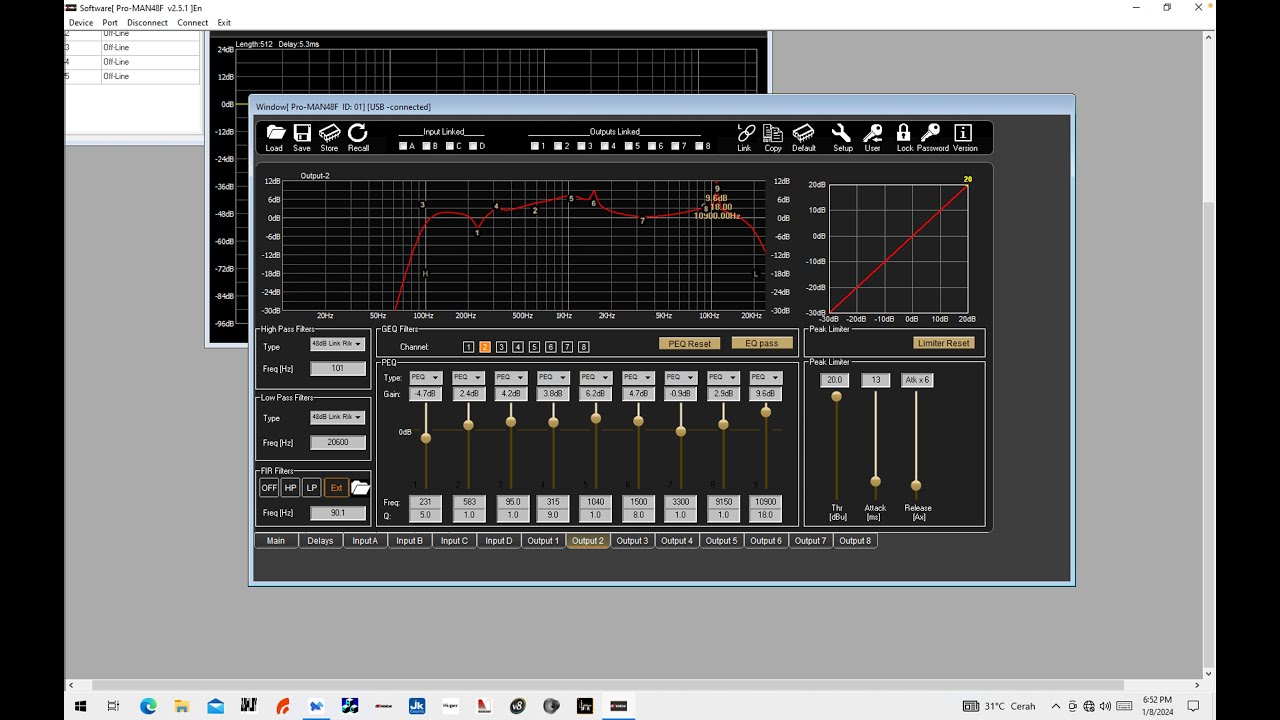
Task: Select FIR Ext filter button
Action: pyautogui.click(x=336, y=488)
